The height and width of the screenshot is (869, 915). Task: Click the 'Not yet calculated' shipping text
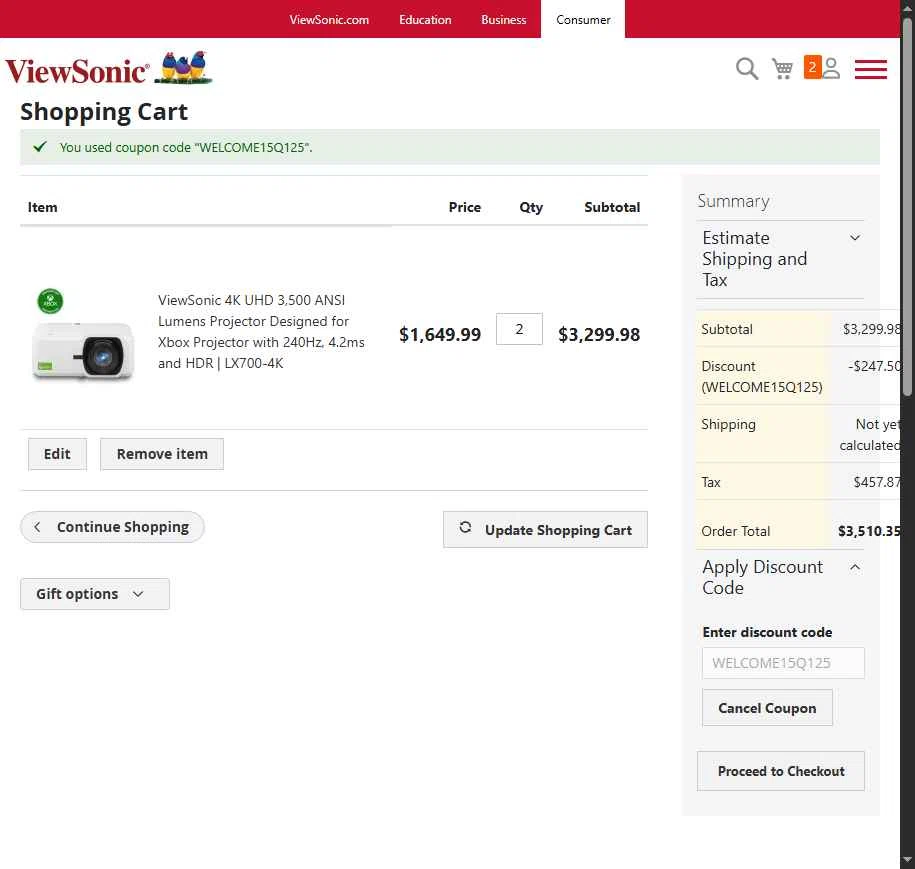tap(869, 435)
